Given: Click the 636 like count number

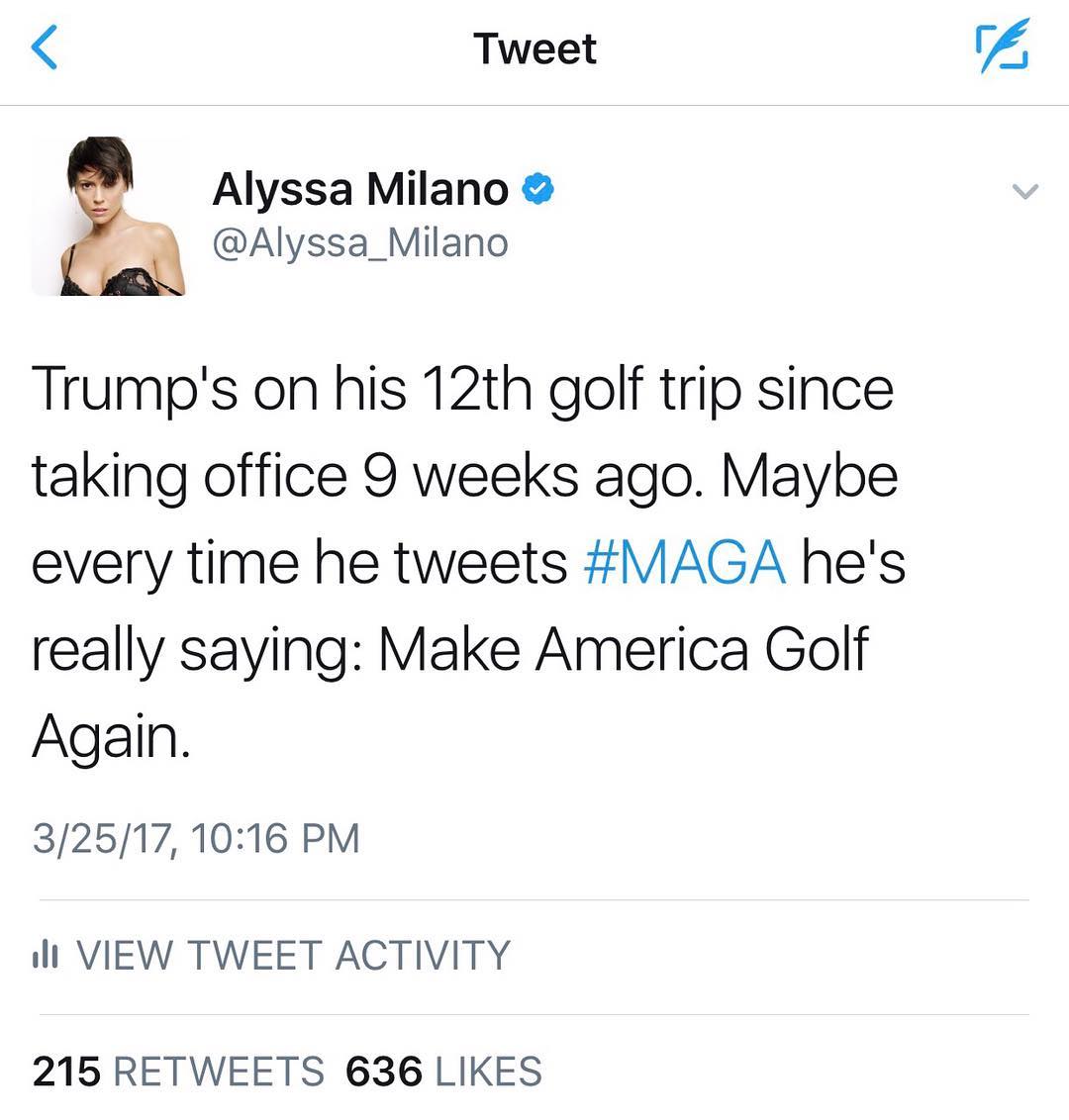Looking at the screenshot, I should click(x=384, y=1072).
